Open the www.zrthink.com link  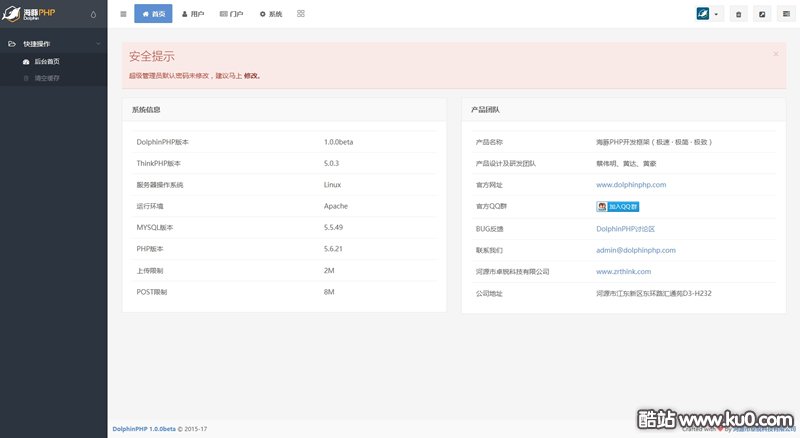pyautogui.click(x=623, y=272)
